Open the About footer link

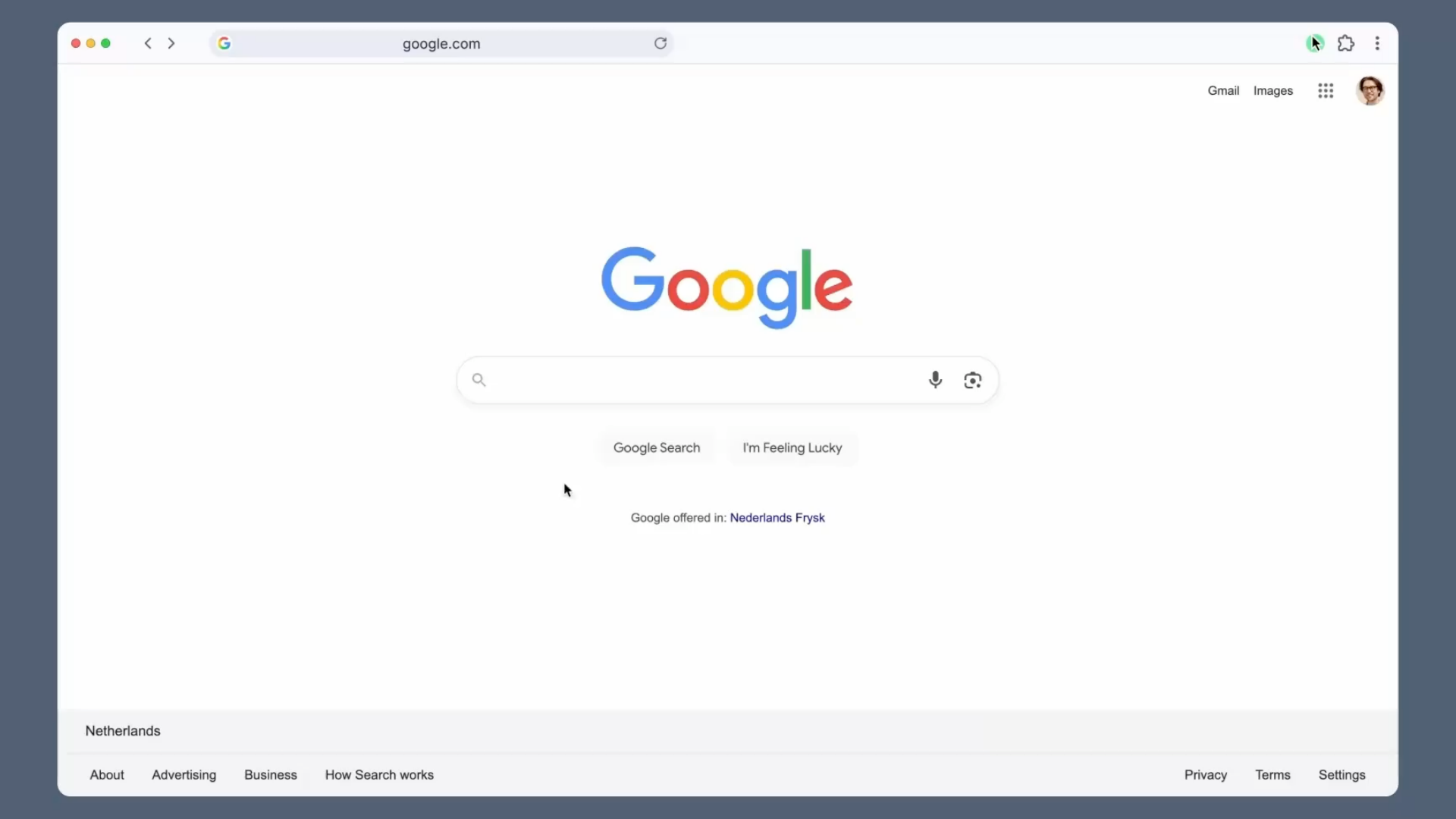(107, 774)
